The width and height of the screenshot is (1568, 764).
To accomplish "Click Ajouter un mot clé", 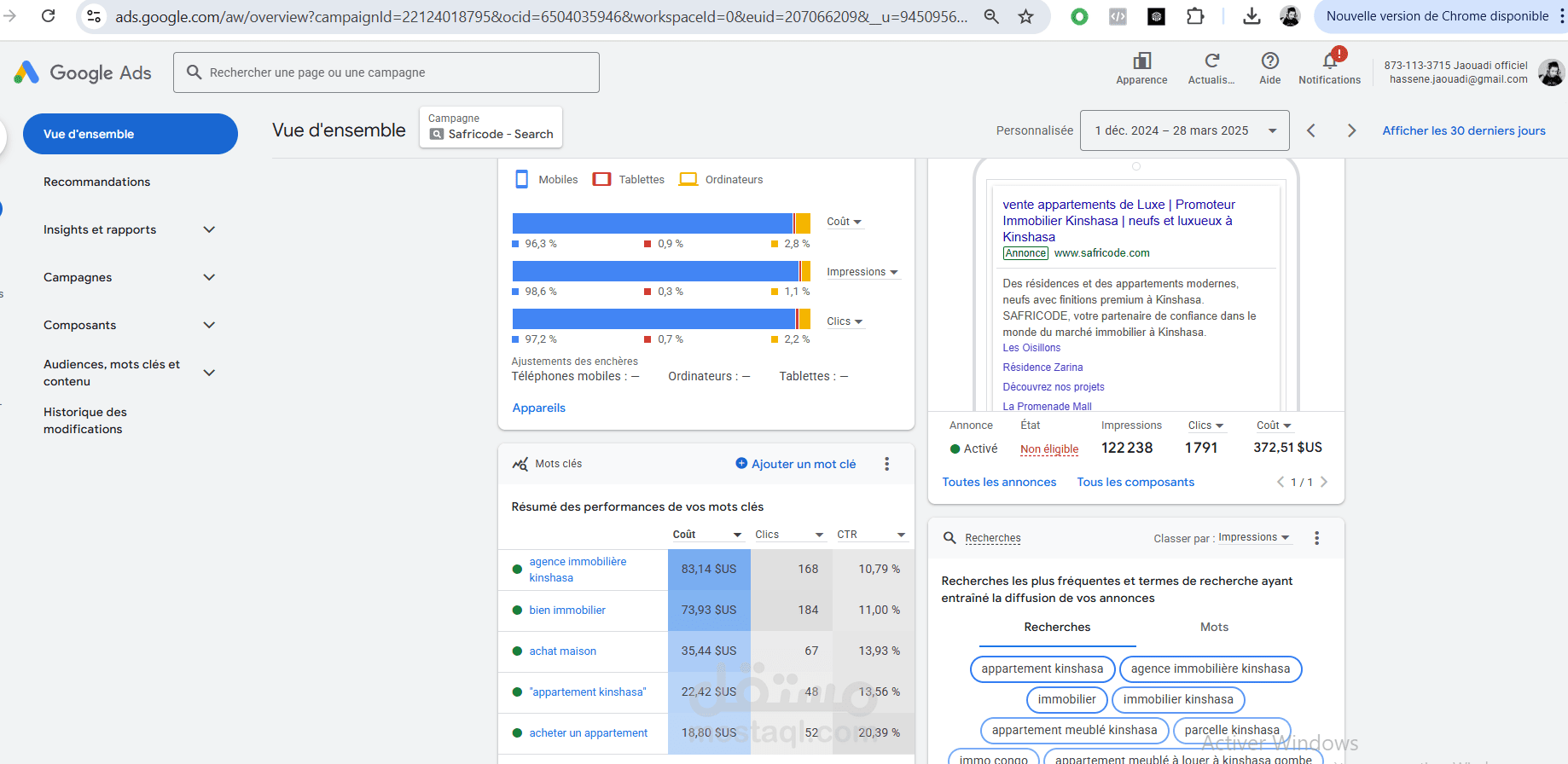I will pyautogui.click(x=796, y=464).
